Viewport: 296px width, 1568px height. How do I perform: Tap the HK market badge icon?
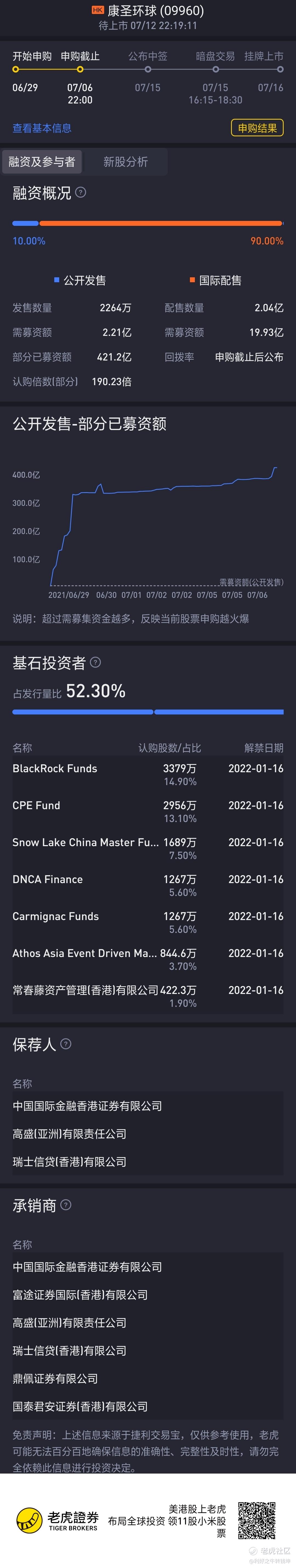[x=98, y=10]
